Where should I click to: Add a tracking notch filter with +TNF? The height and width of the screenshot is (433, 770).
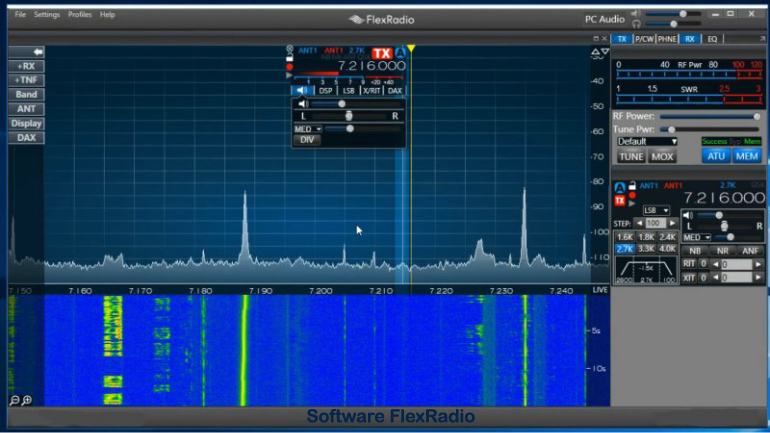tap(26, 80)
